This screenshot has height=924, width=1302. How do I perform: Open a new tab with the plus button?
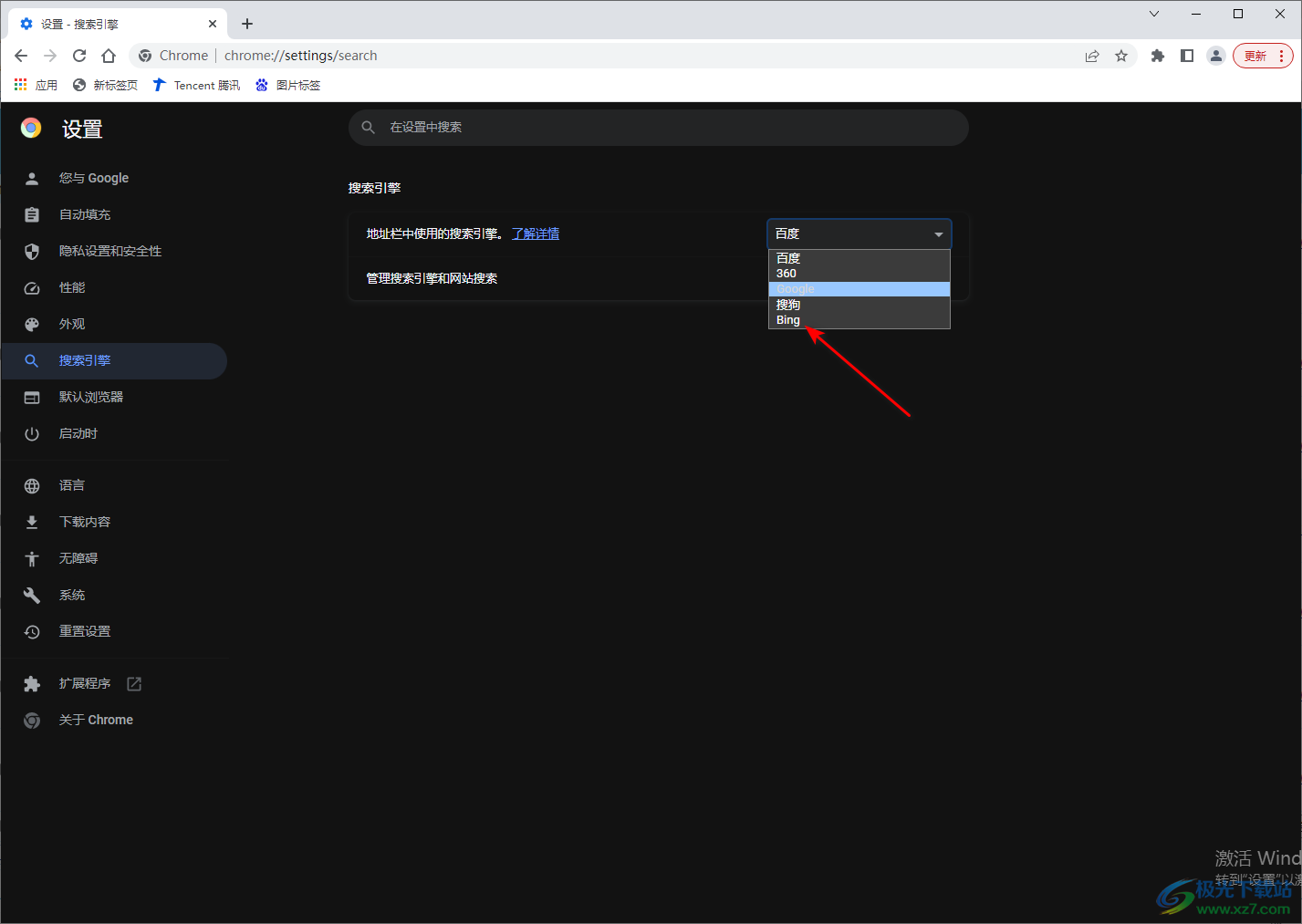click(247, 24)
